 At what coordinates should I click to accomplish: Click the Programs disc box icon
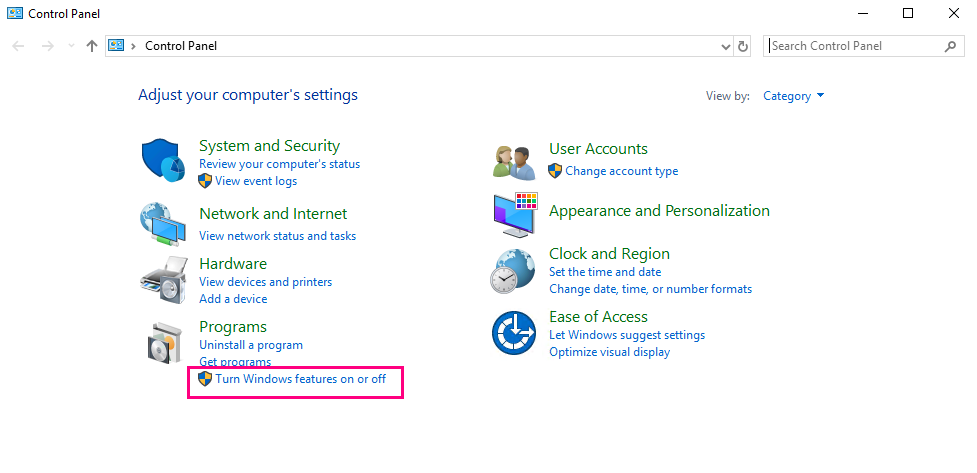coord(162,343)
